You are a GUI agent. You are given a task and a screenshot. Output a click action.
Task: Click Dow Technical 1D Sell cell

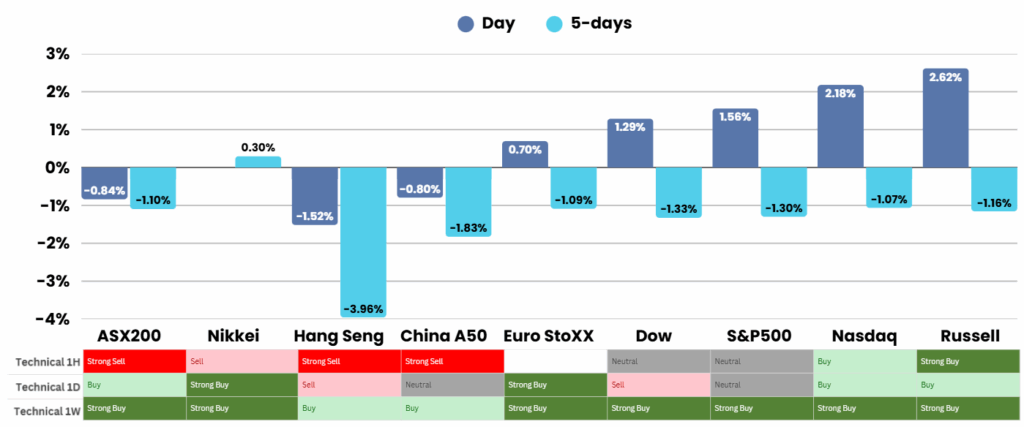pyautogui.click(x=659, y=384)
